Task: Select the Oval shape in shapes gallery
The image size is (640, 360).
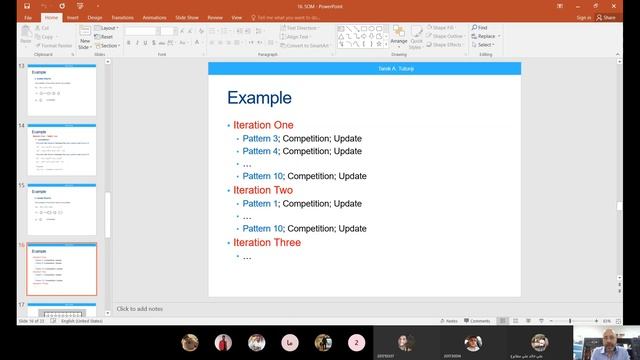Action: click(x=371, y=29)
